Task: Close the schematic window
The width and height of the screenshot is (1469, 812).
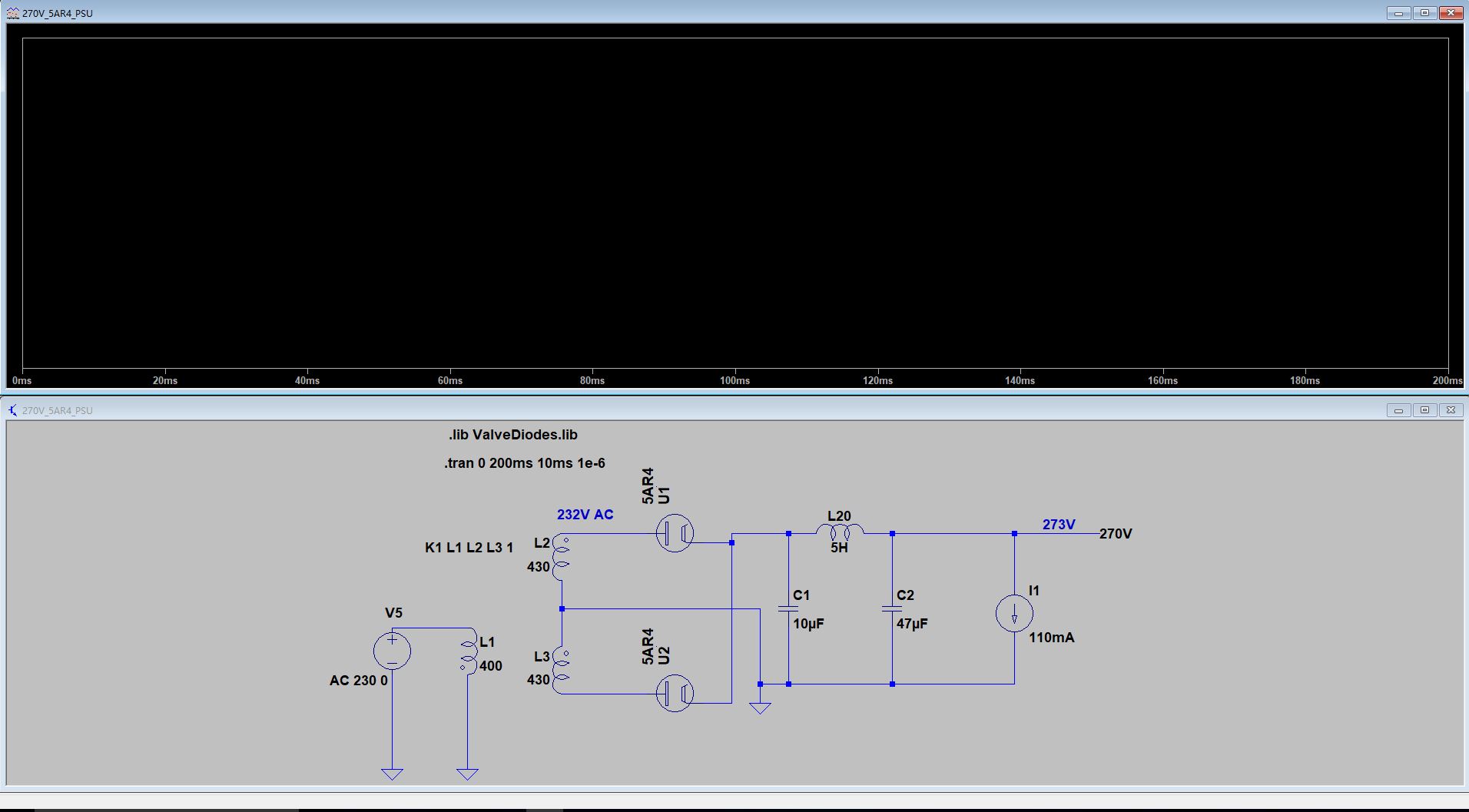Action: point(1451,410)
